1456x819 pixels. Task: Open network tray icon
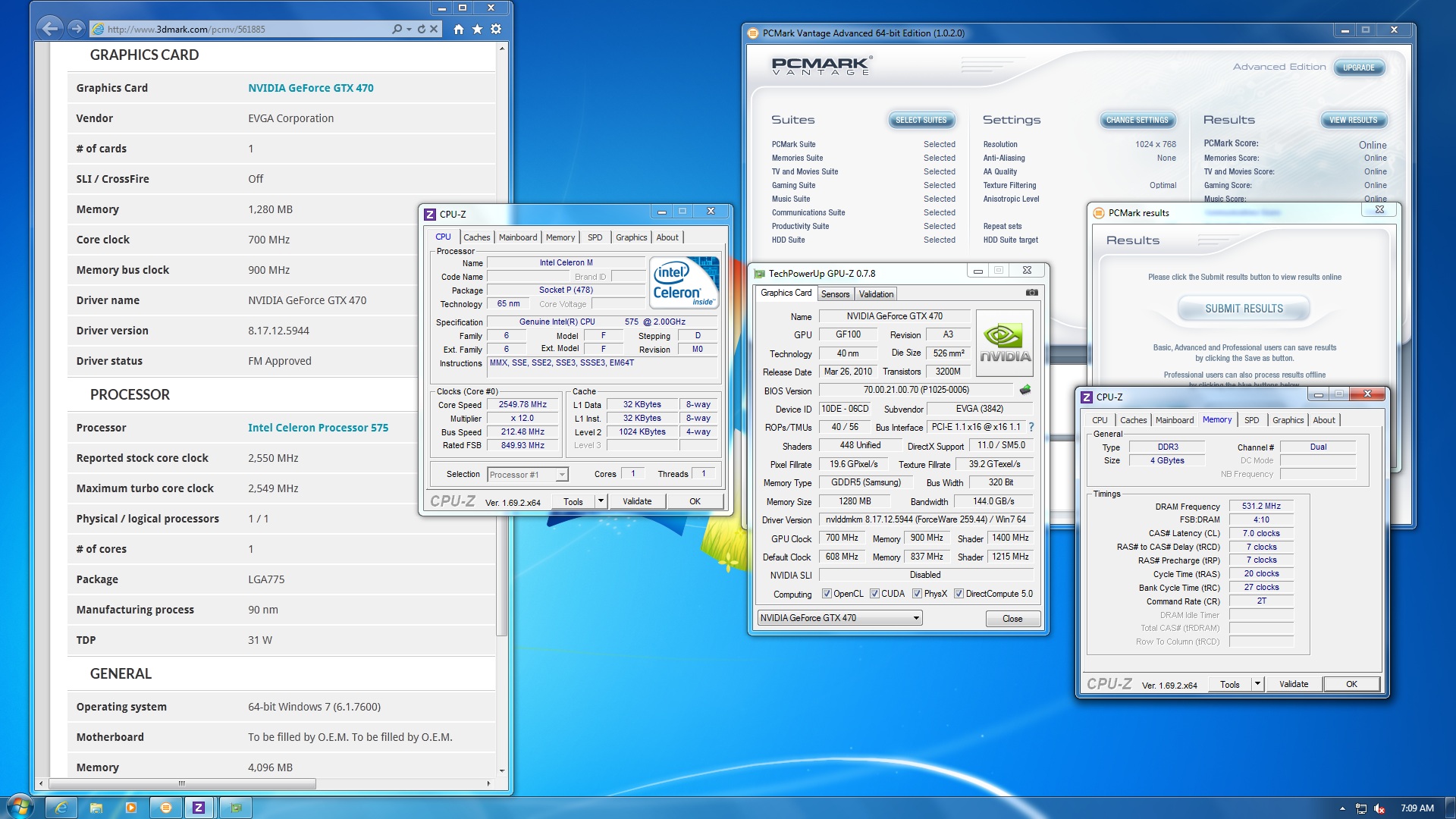coord(1361,808)
